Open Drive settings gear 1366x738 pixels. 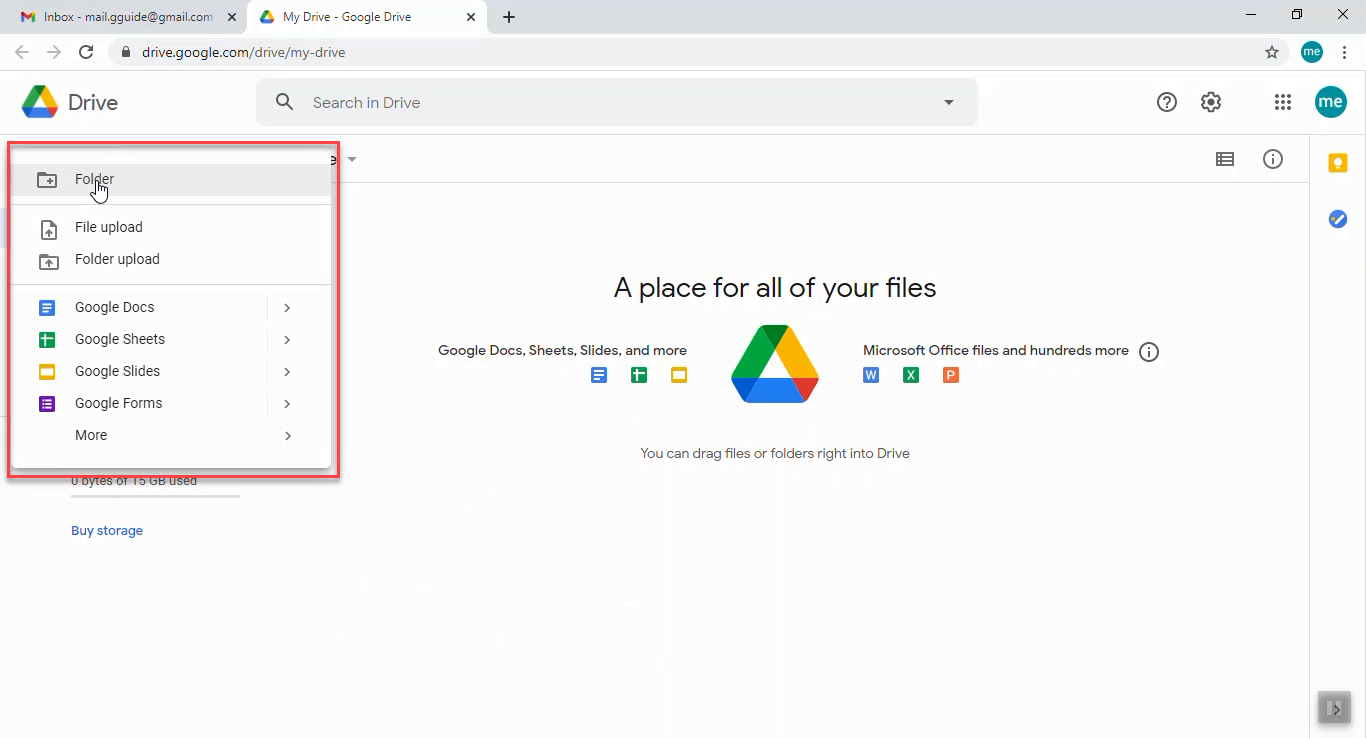[x=1211, y=101]
